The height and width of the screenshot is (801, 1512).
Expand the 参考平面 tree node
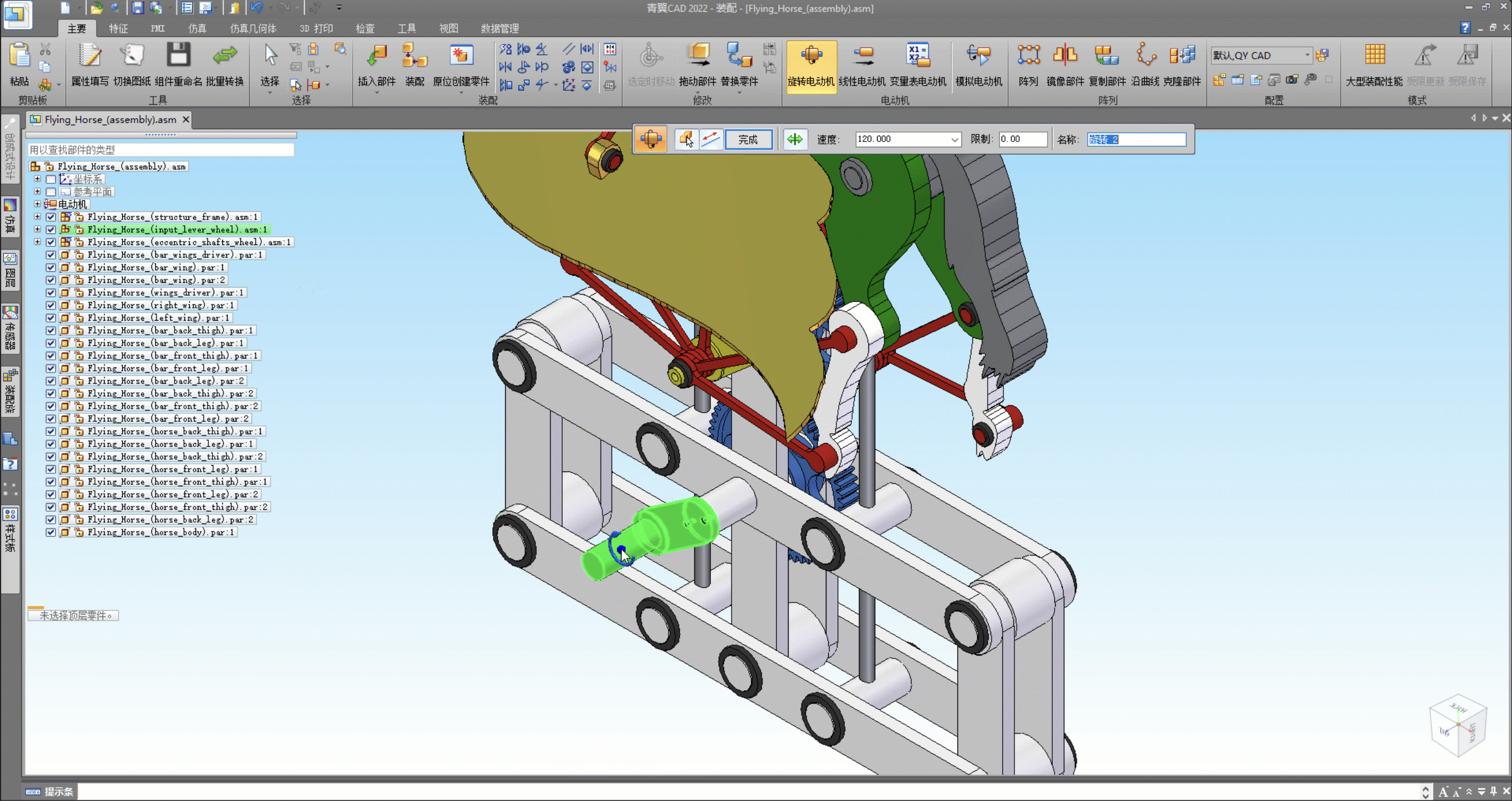pos(38,192)
